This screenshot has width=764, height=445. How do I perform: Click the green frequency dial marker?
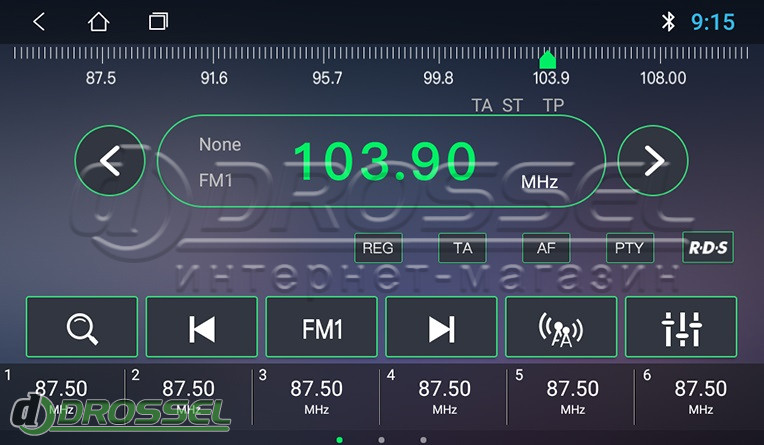548,59
